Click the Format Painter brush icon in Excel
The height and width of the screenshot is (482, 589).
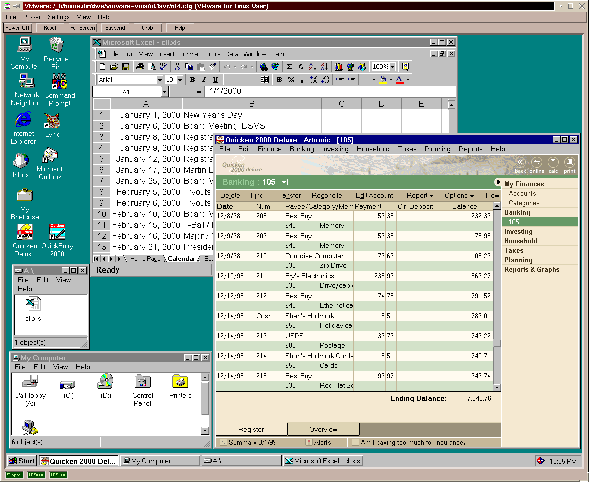(213, 66)
